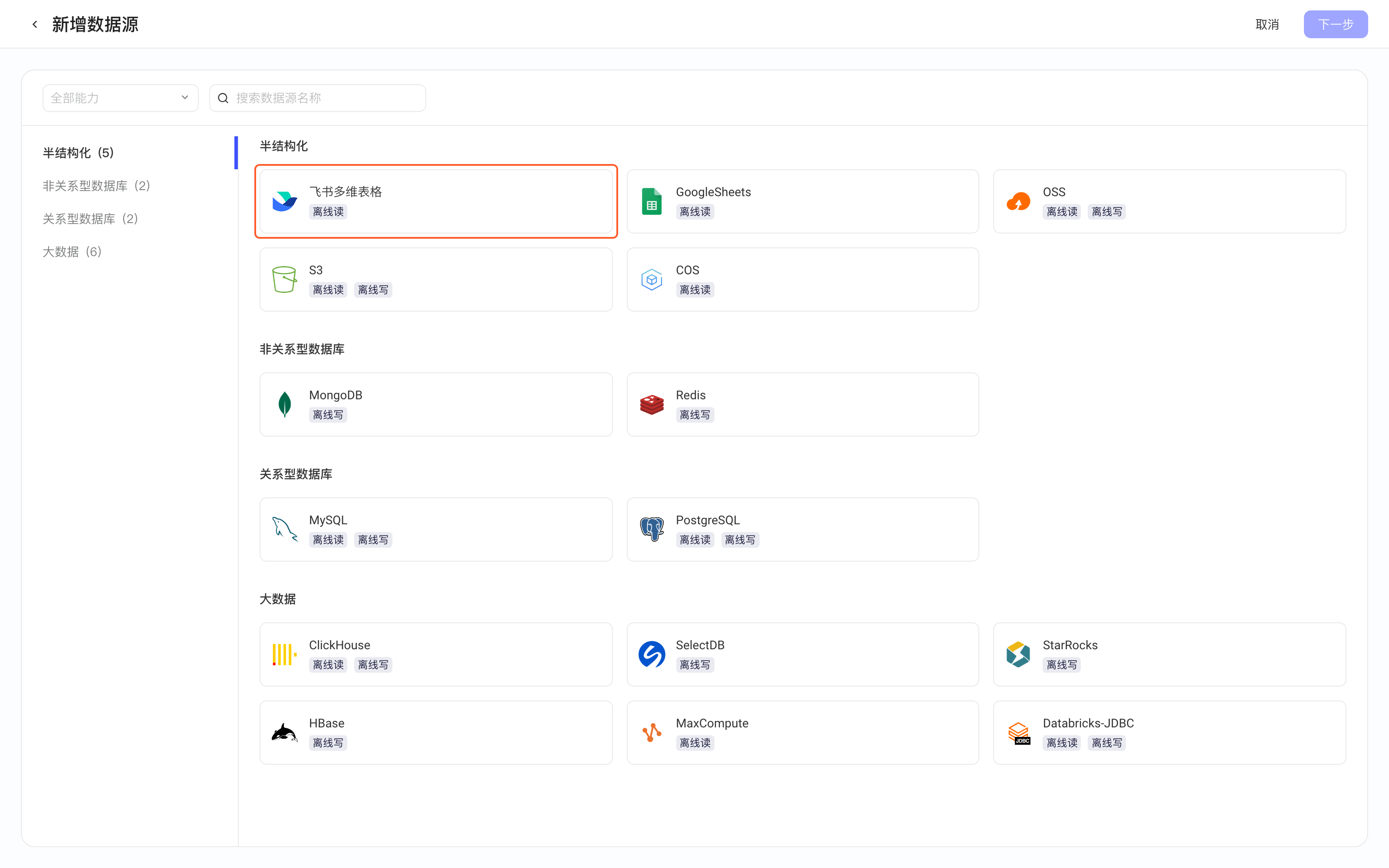The image size is (1389, 868).
Task: Click the GoogleSheets green spreadsheet icon
Action: [x=652, y=201]
